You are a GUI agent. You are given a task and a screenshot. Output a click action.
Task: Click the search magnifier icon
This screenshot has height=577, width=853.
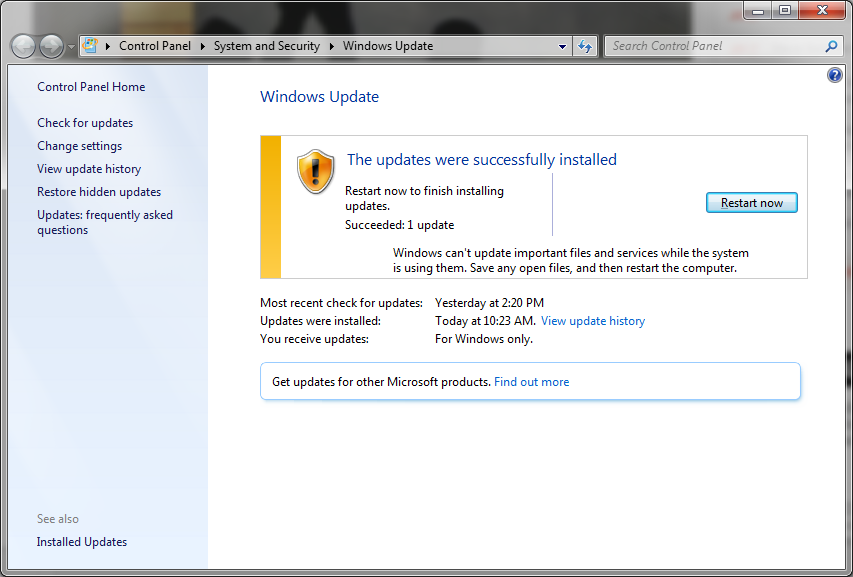[831, 46]
